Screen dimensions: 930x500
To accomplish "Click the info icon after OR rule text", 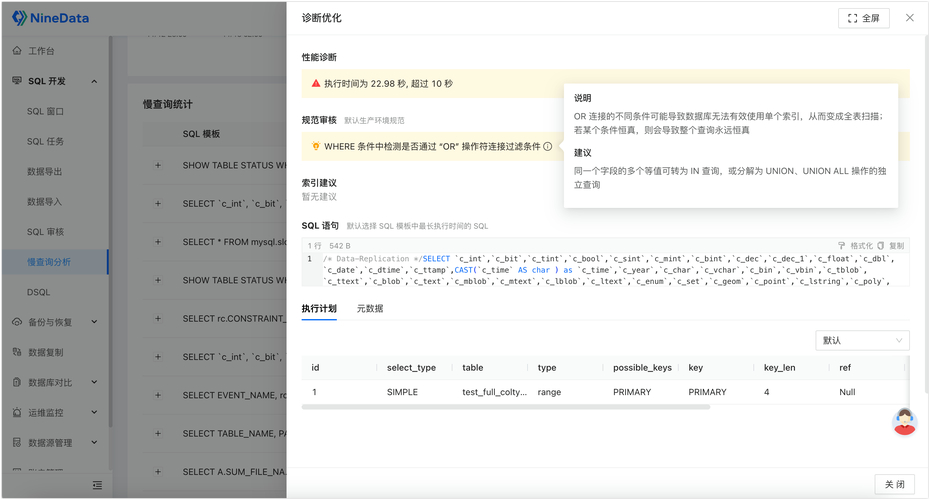I will click(548, 146).
